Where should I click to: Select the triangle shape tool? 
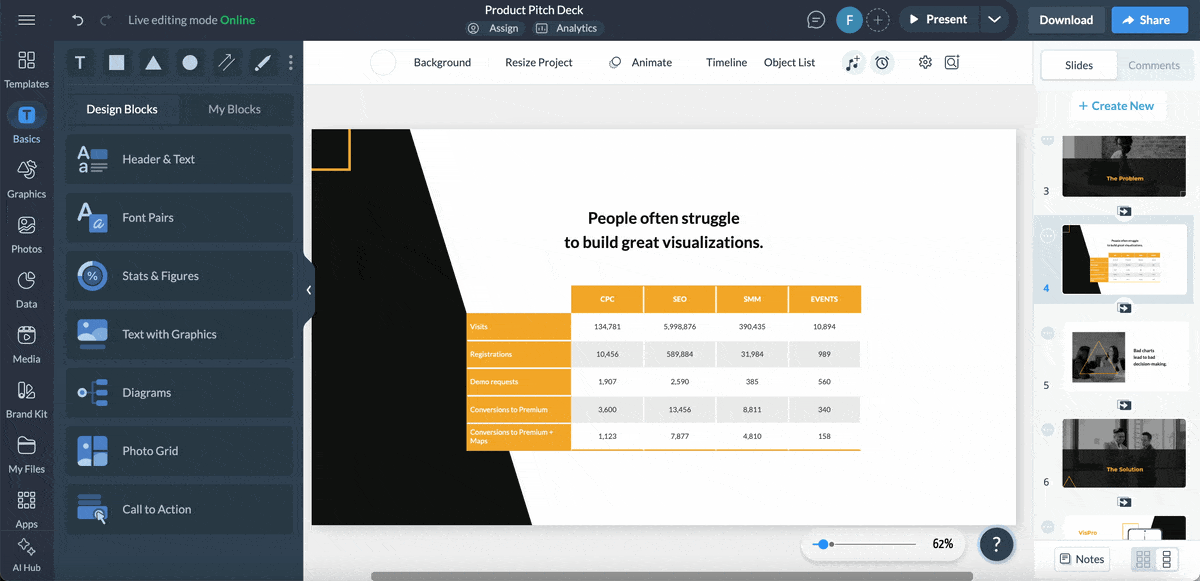point(153,63)
